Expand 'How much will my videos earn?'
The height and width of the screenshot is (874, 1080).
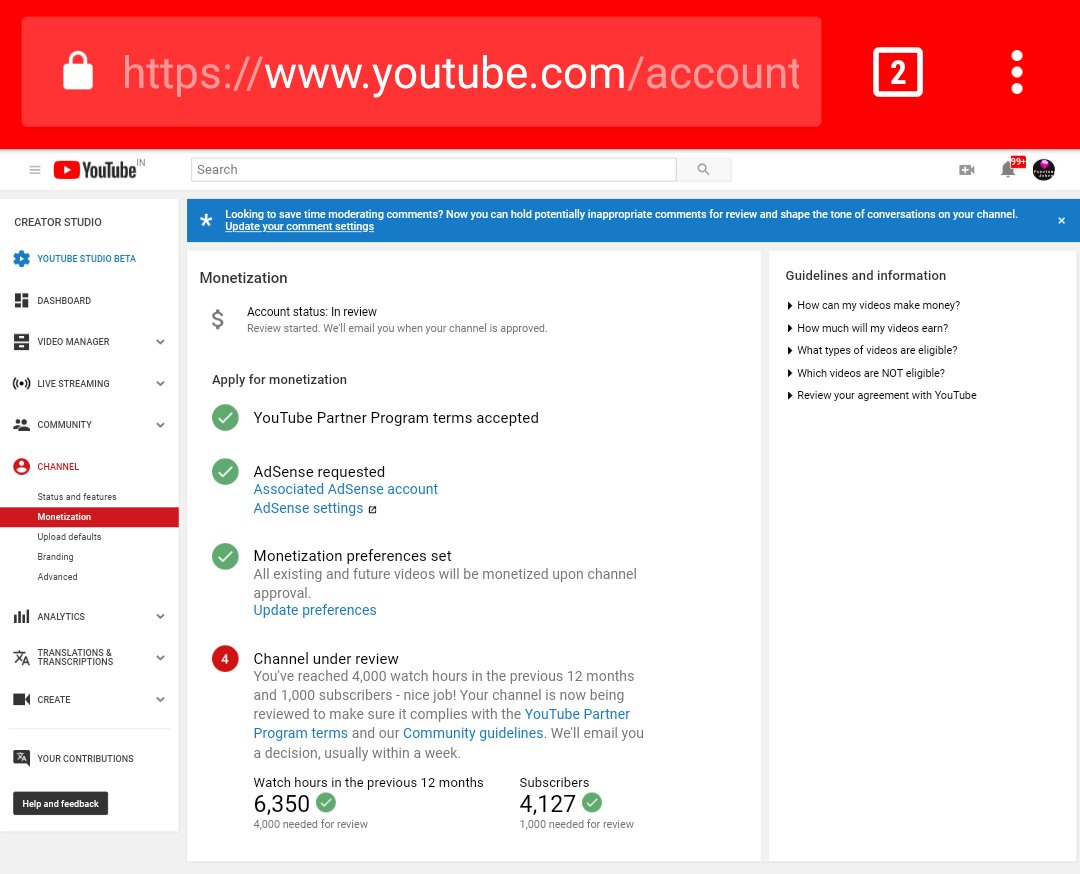click(868, 328)
